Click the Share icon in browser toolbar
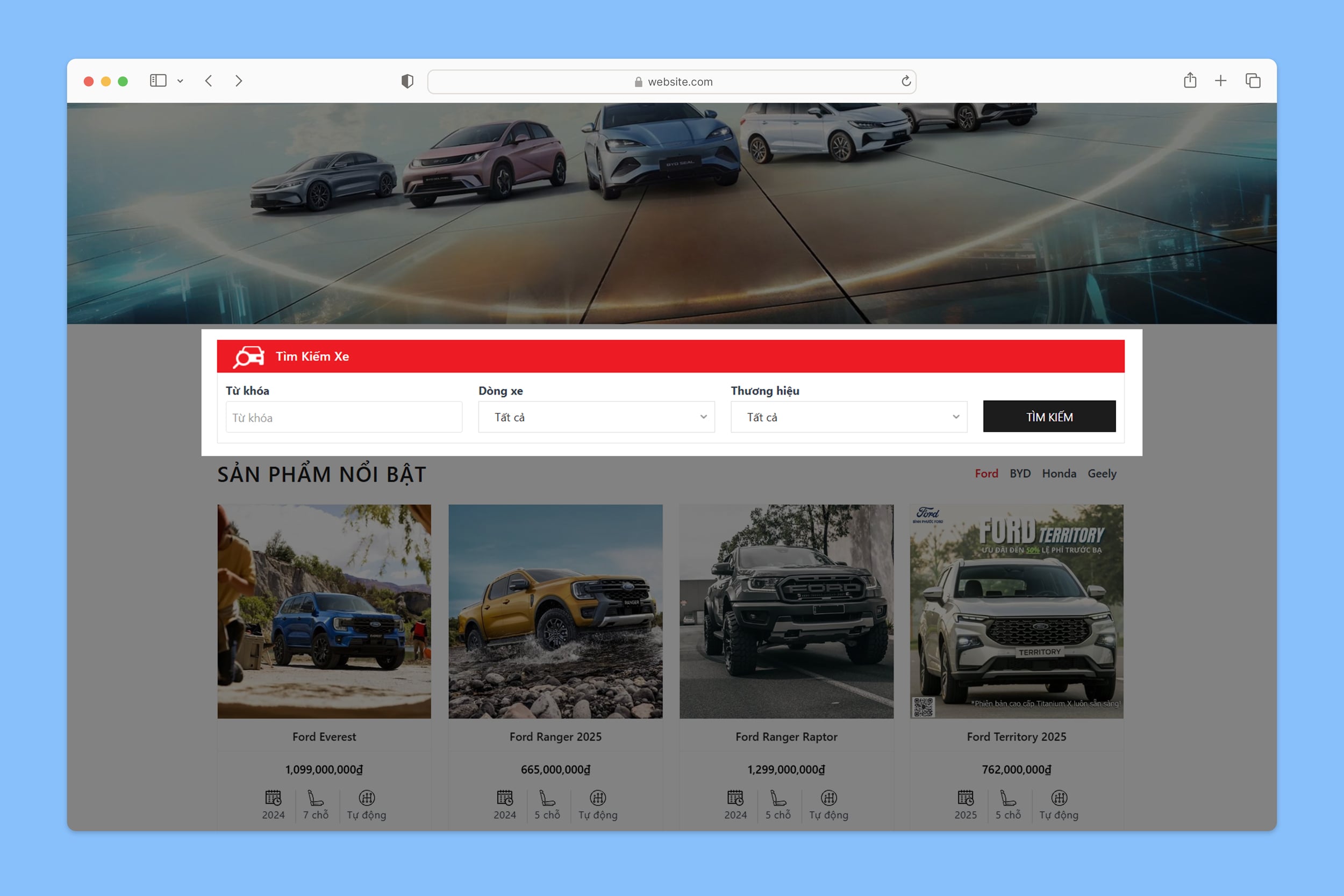 click(1190, 81)
